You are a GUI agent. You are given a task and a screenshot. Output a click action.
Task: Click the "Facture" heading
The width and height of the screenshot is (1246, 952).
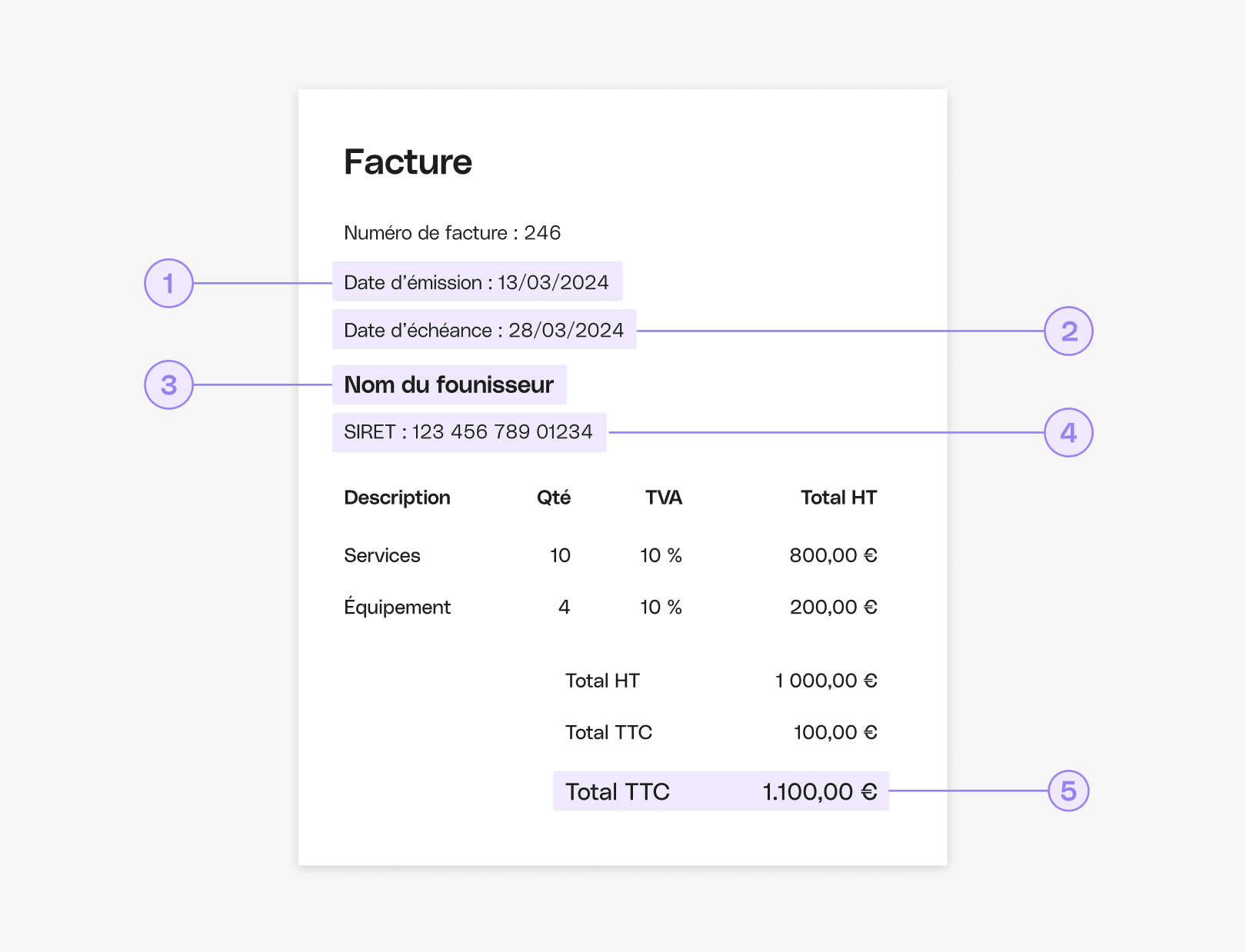408,161
